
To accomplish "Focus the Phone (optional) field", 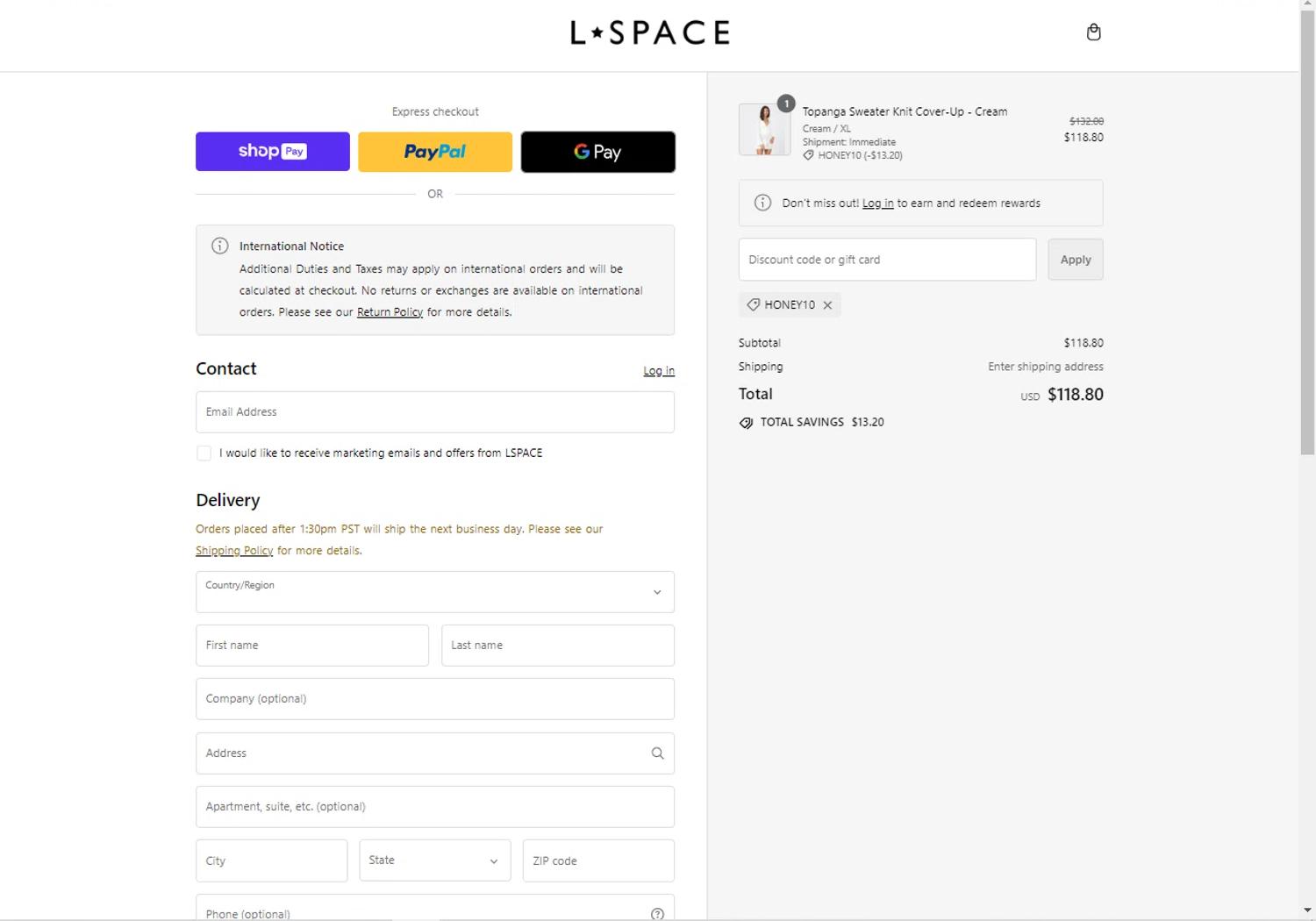I will [x=435, y=908].
